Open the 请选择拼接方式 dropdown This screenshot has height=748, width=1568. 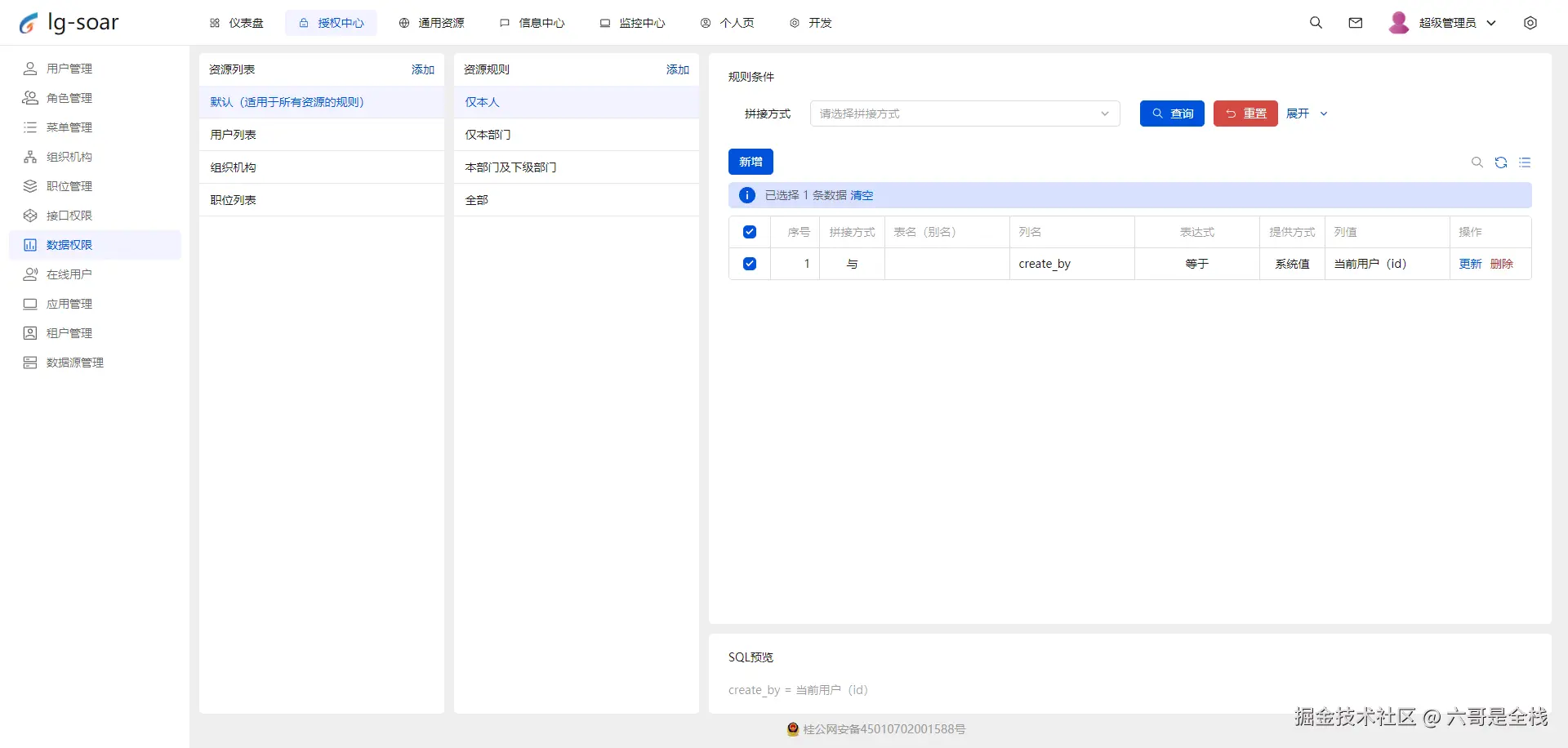coord(964,114)
